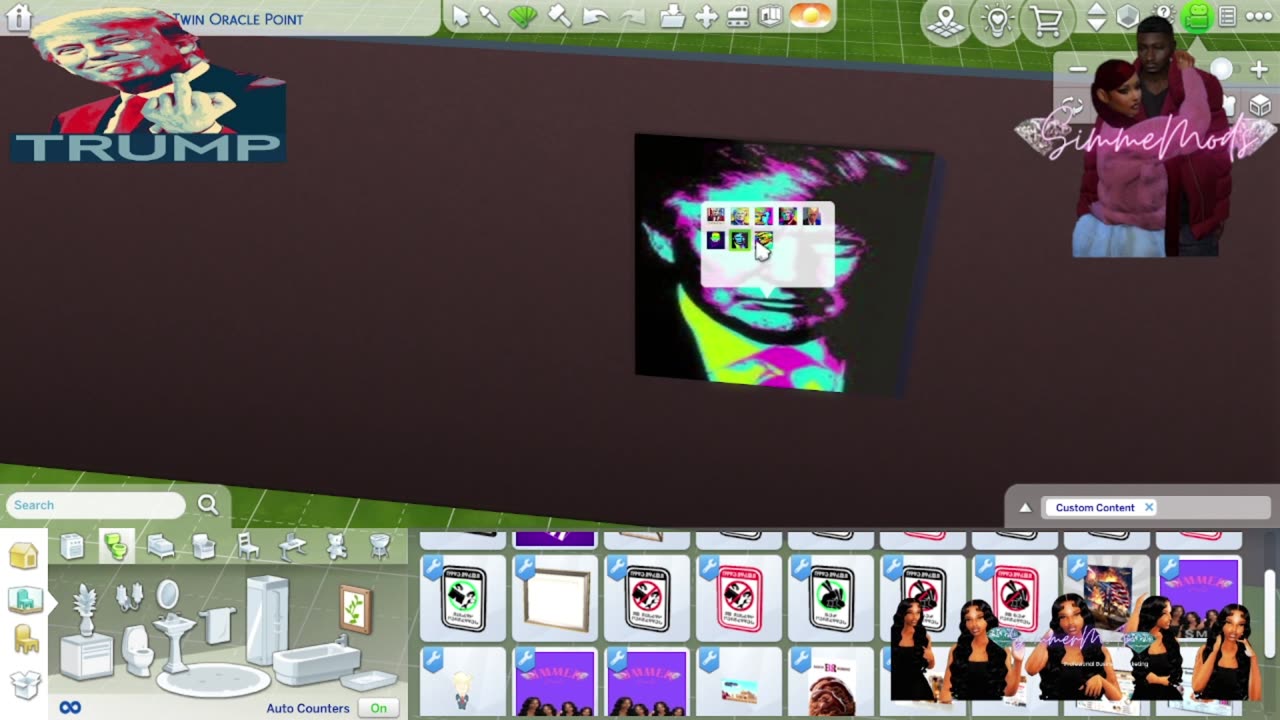The image size is (1280, 720).
Task: Pick the Select arrow tool
Action: pyautogui.click(x=460, y=16)
